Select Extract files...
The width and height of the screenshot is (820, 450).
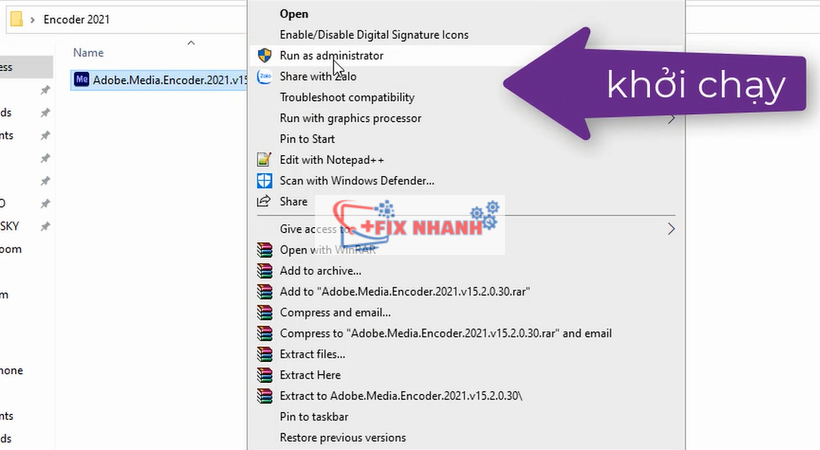point(312,354)
